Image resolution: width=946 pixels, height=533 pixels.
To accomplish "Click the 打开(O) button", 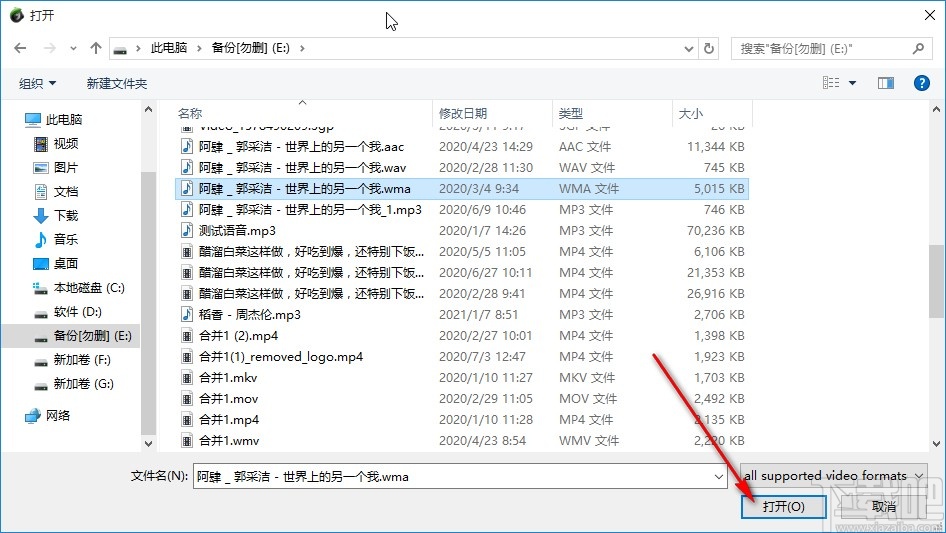I will [783, 506].
